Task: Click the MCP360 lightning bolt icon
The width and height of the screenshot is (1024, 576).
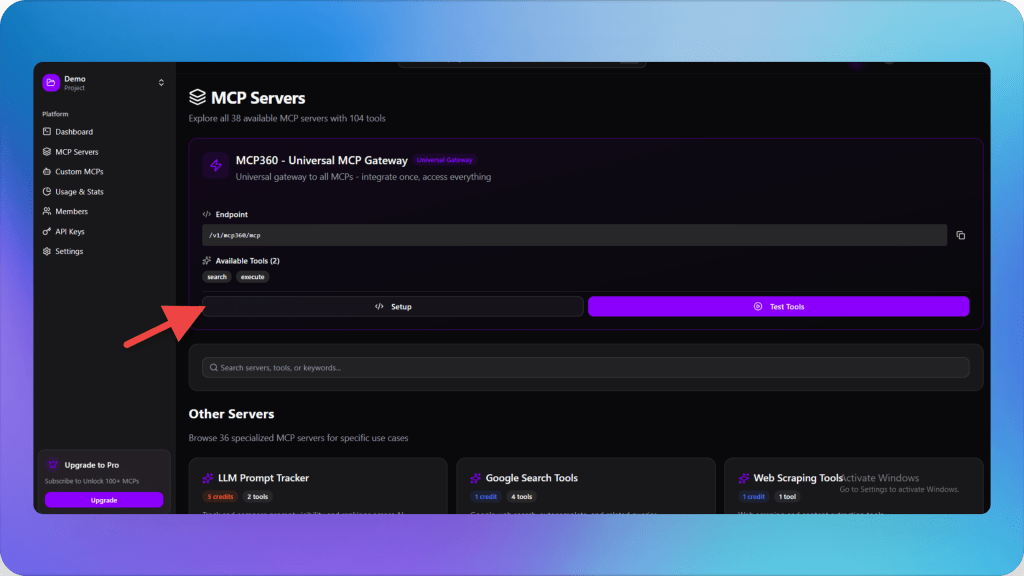Action: (x=216, y=166)
